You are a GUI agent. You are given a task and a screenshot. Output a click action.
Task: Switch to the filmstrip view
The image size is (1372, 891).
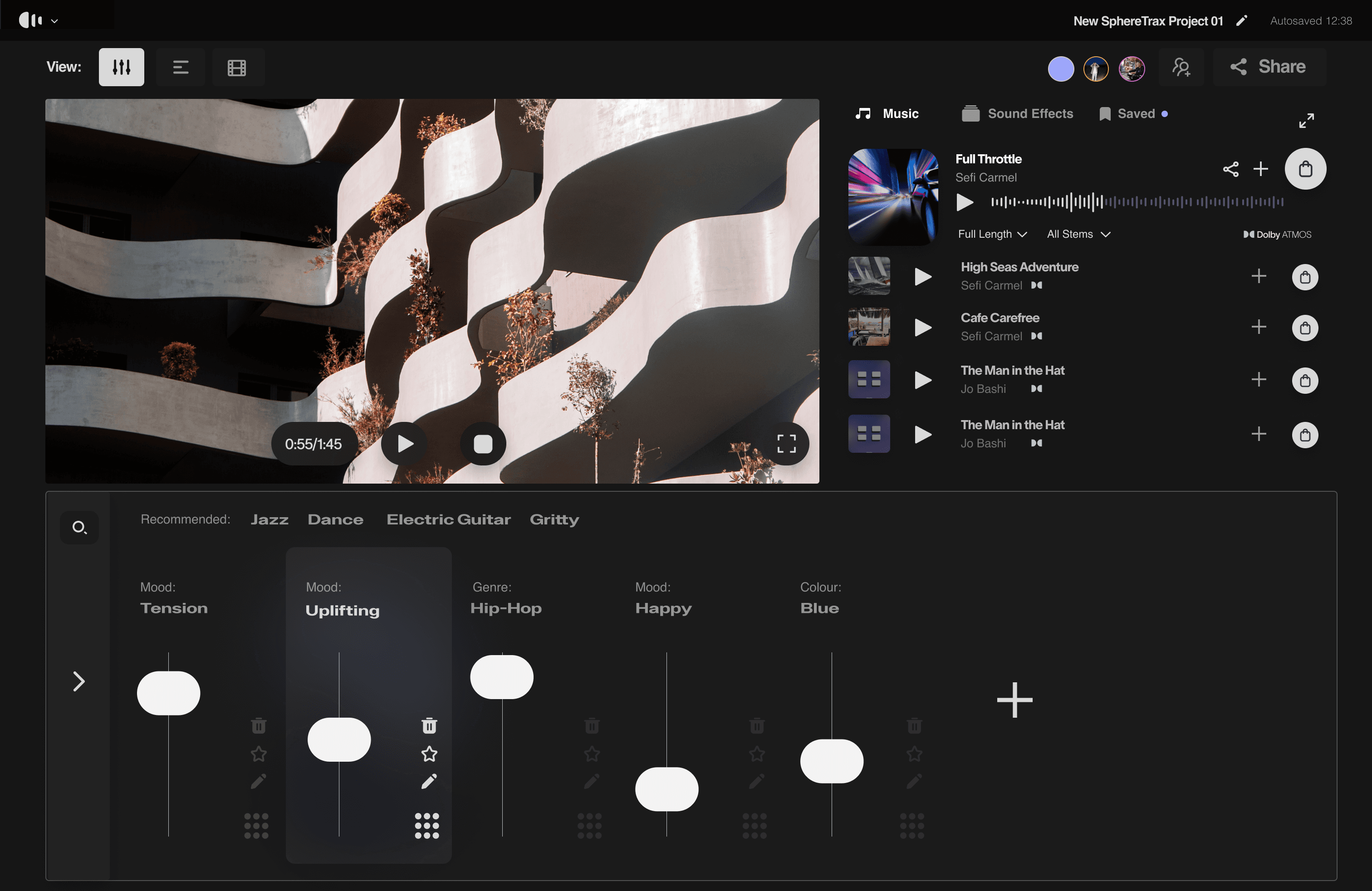pyautogui.click(x=237, y=67)
